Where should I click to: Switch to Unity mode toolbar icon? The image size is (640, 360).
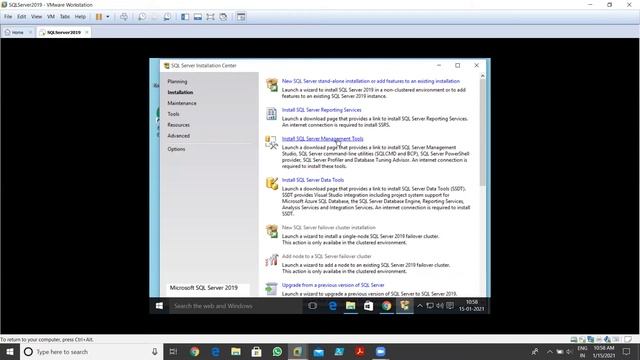(223, 17)
